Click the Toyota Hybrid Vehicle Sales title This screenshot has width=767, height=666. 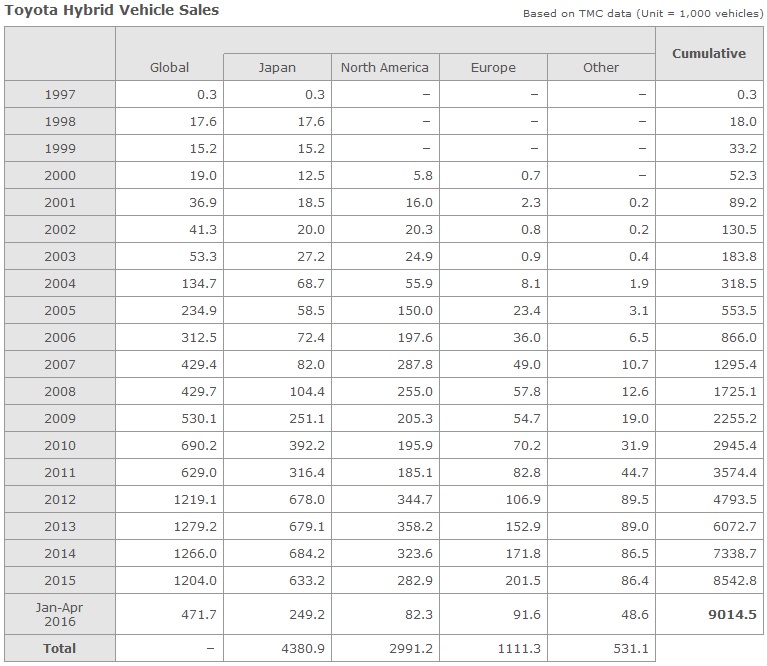[x=112, y=10]
